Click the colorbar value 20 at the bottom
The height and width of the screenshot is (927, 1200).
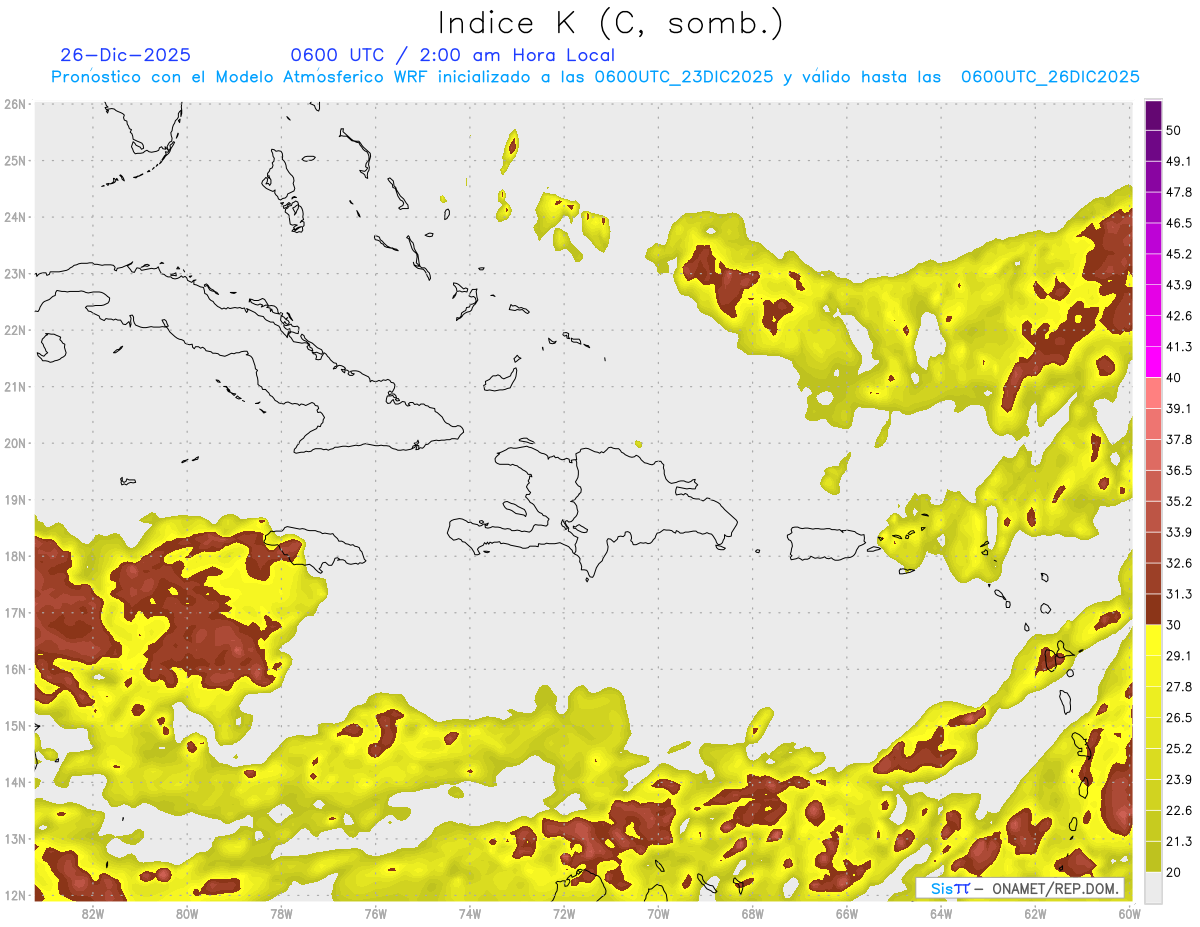pyautogui.click(x=1174, y=873)
